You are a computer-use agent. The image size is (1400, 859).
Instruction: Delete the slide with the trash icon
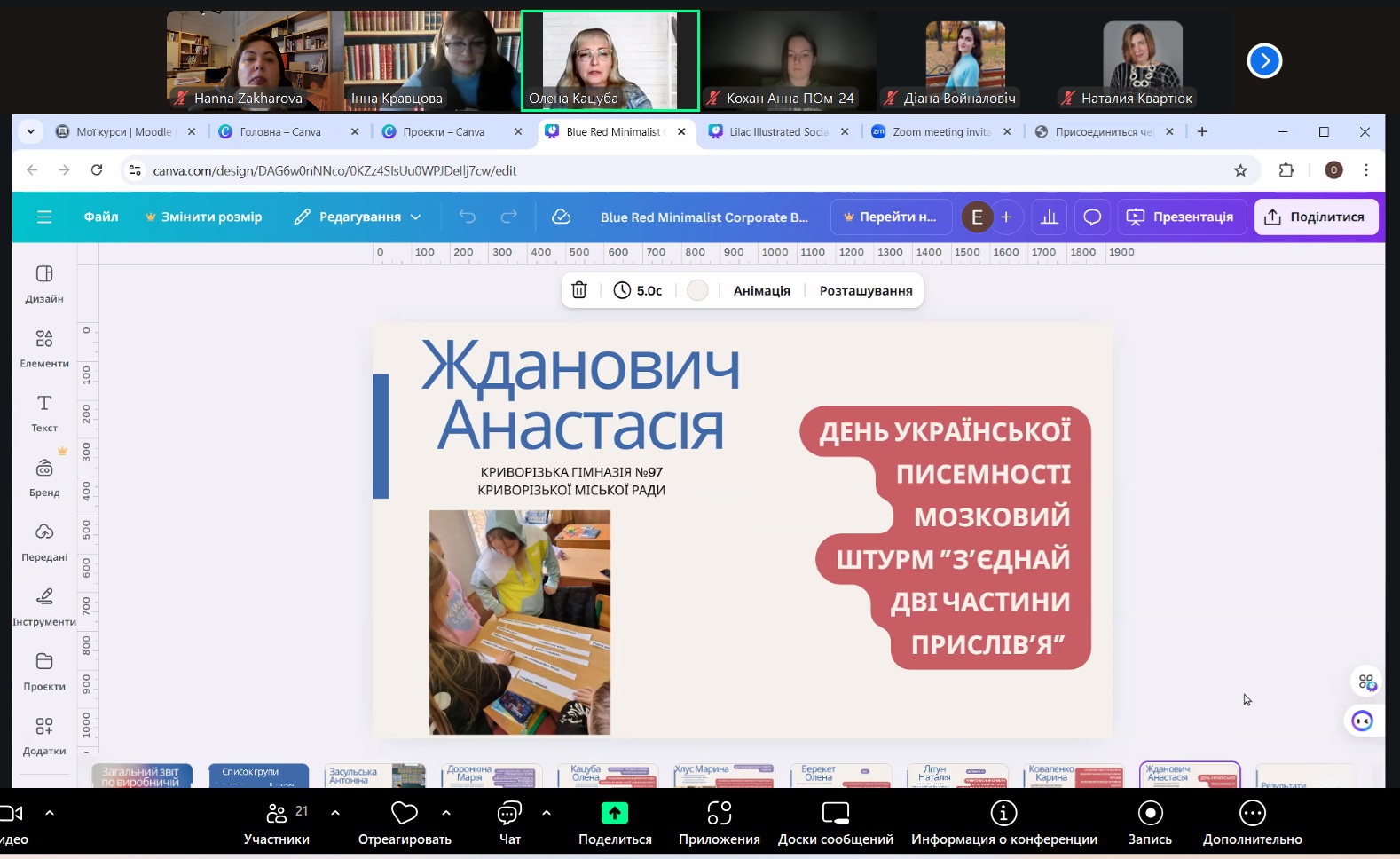tap(579, 290)
